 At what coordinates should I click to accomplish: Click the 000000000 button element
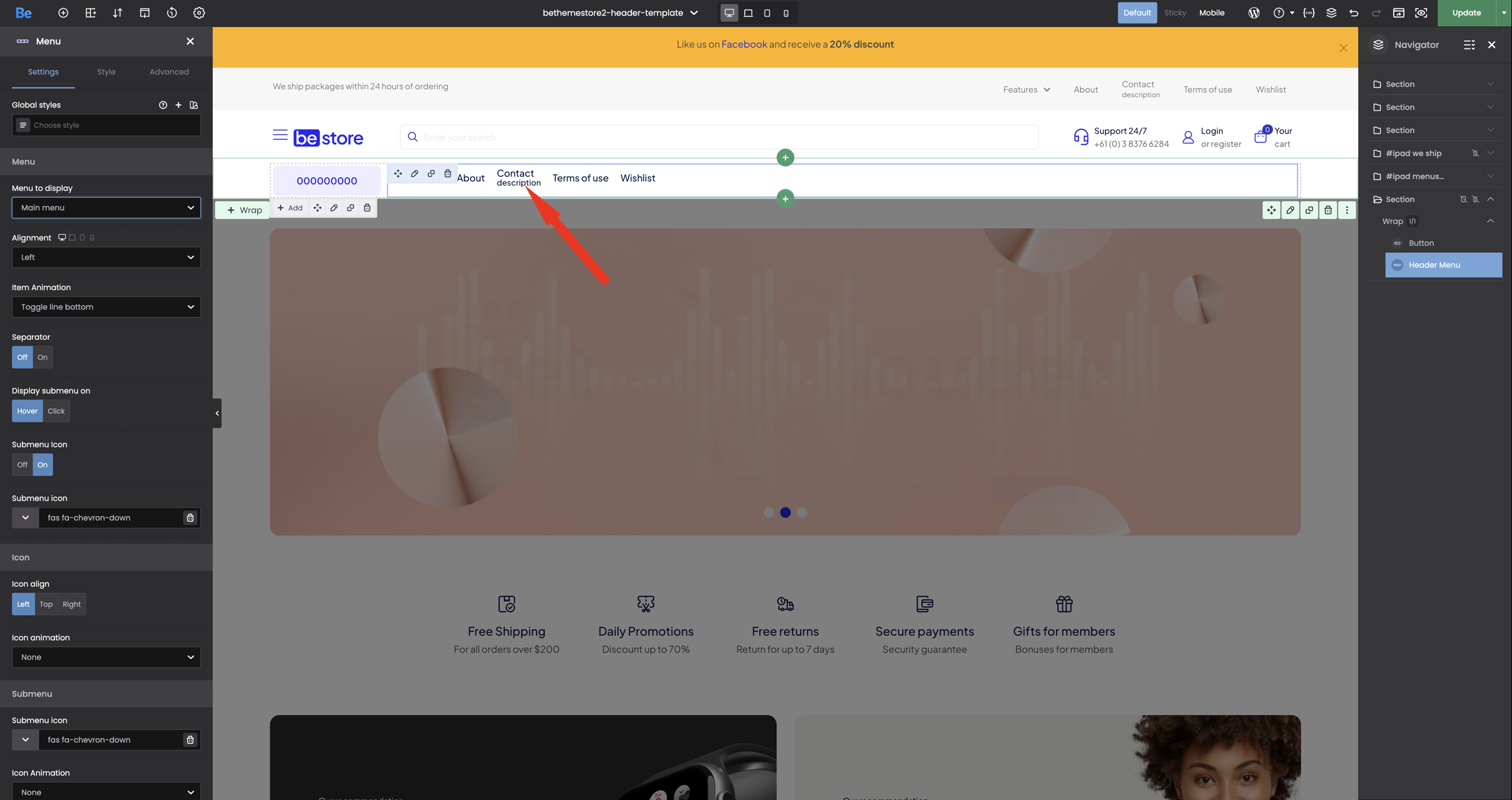pyautogui.click(x=327, y=181)
